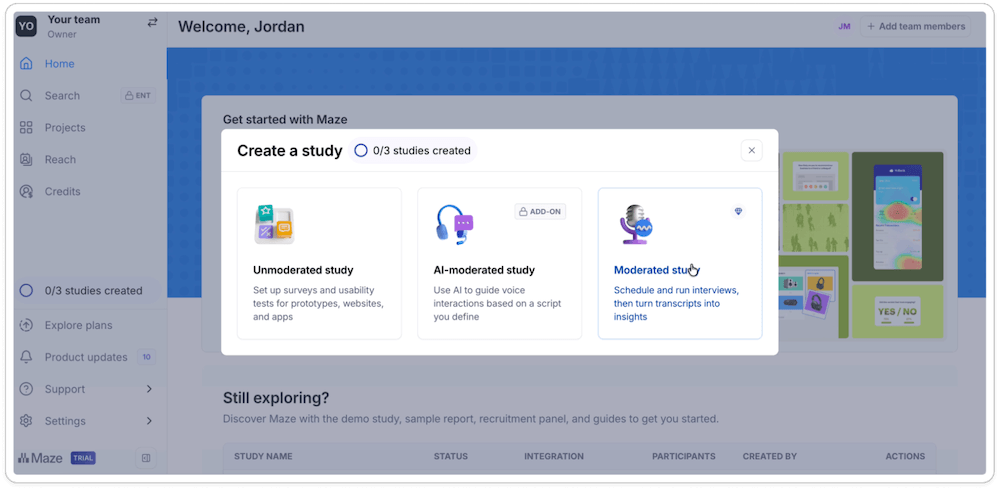Screen dimensions: 1000x490
Task: Click the Explore plans arrow icon
Action: (x=26, y=325)
